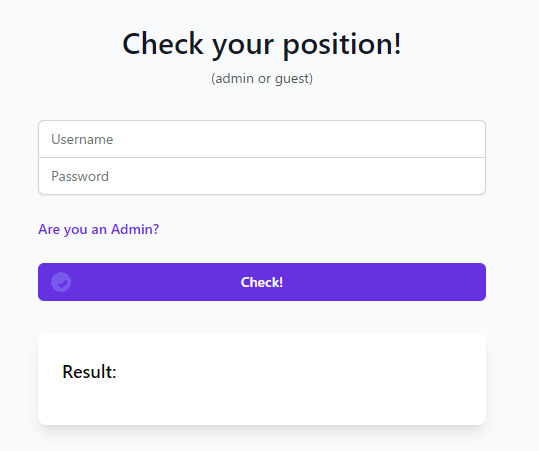
Task: Focus the Password input field
Action: 262,176
